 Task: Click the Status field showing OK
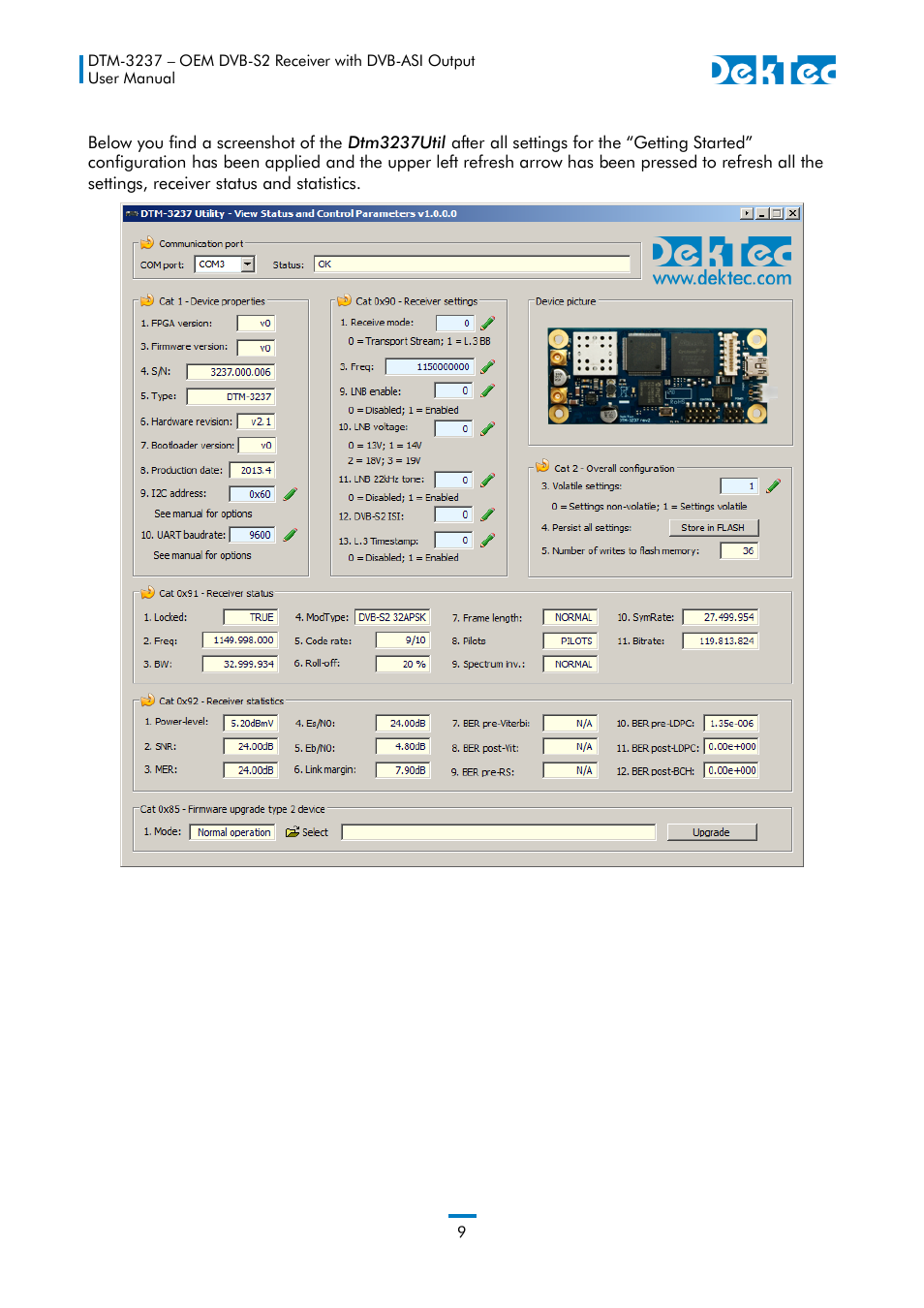click(472, 265)
